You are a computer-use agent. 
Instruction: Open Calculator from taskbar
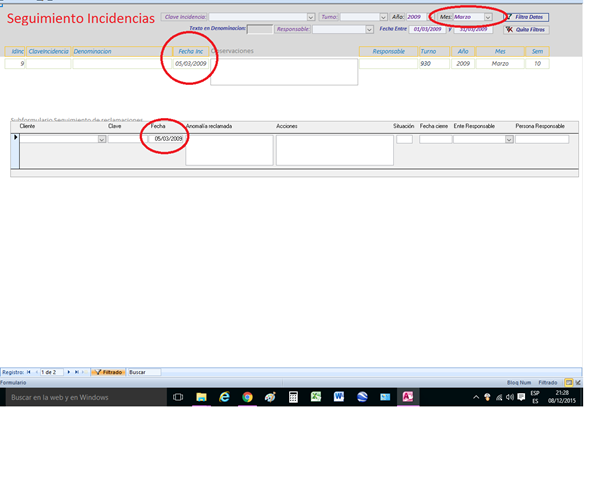coord(293,397)
